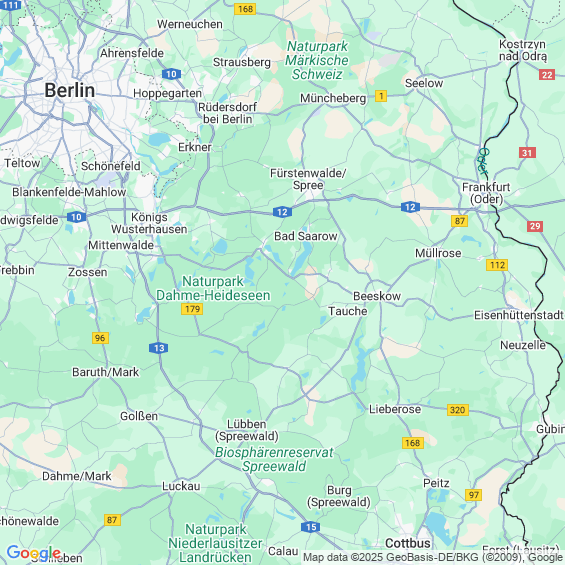
Task: Select the Frankfurt (Oder) label
Action: (x=486, y=193)
